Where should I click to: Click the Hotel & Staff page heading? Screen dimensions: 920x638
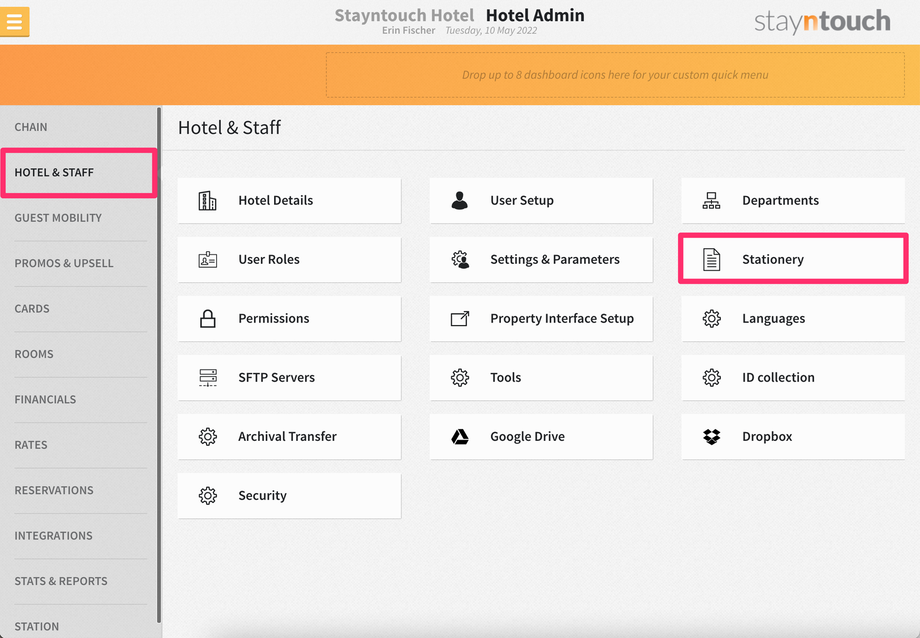tap(229, 127)
